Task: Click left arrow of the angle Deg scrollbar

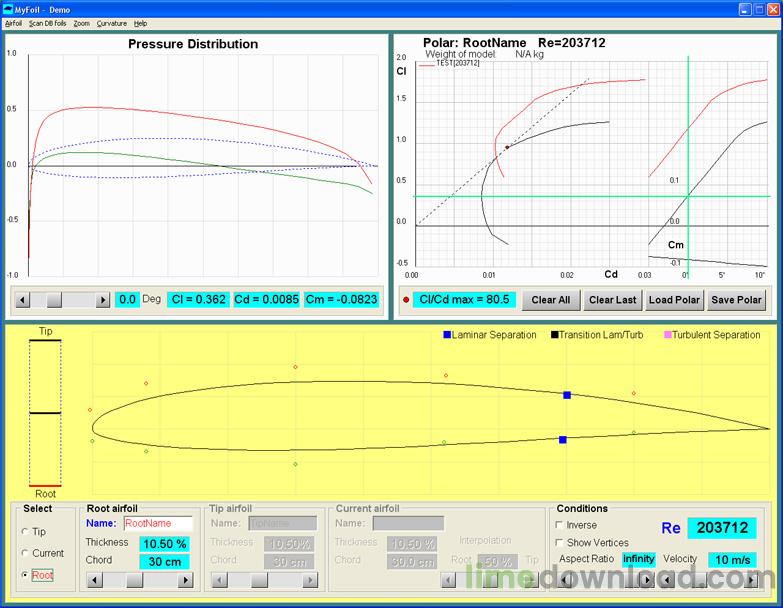Action: click(x=23, y=300)
